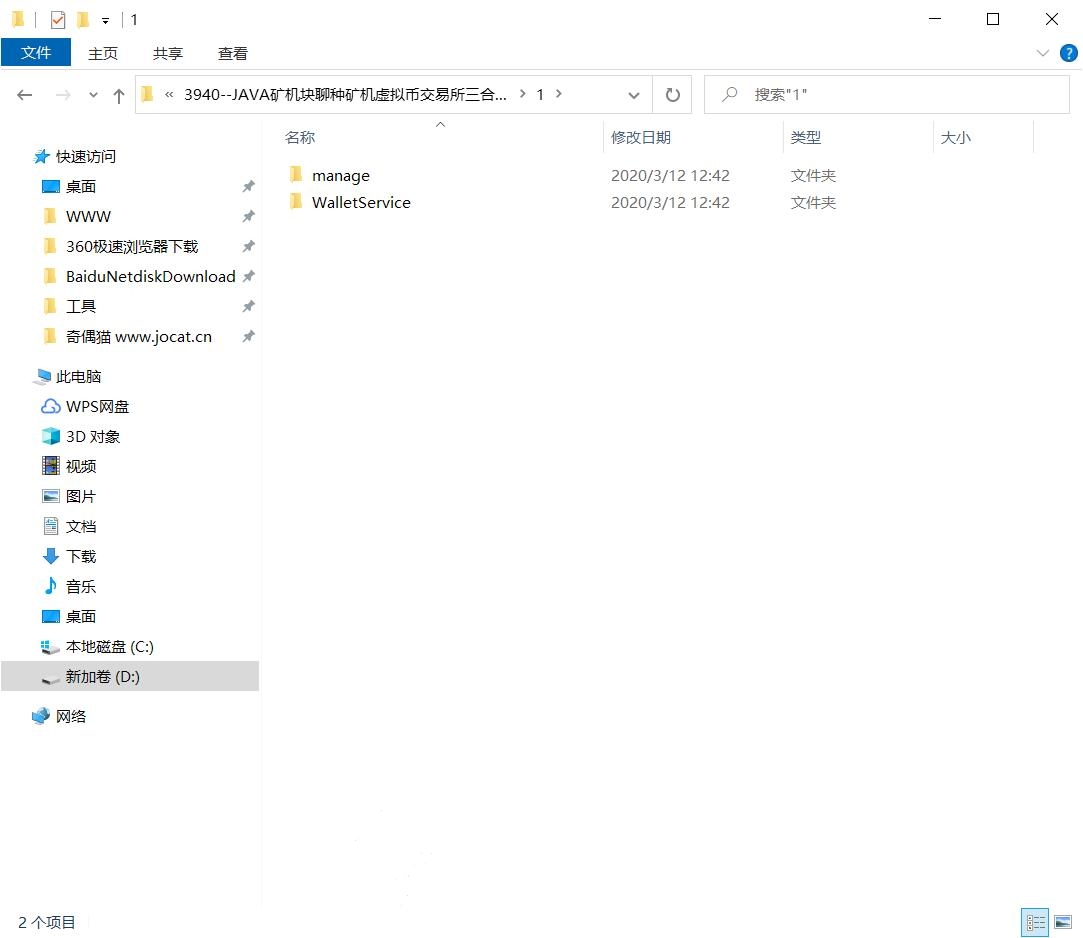Screen dimensions: 1083x938
Task: Expand breadcrumb chevron before "1" segment
Action: (x=522, y=94)
